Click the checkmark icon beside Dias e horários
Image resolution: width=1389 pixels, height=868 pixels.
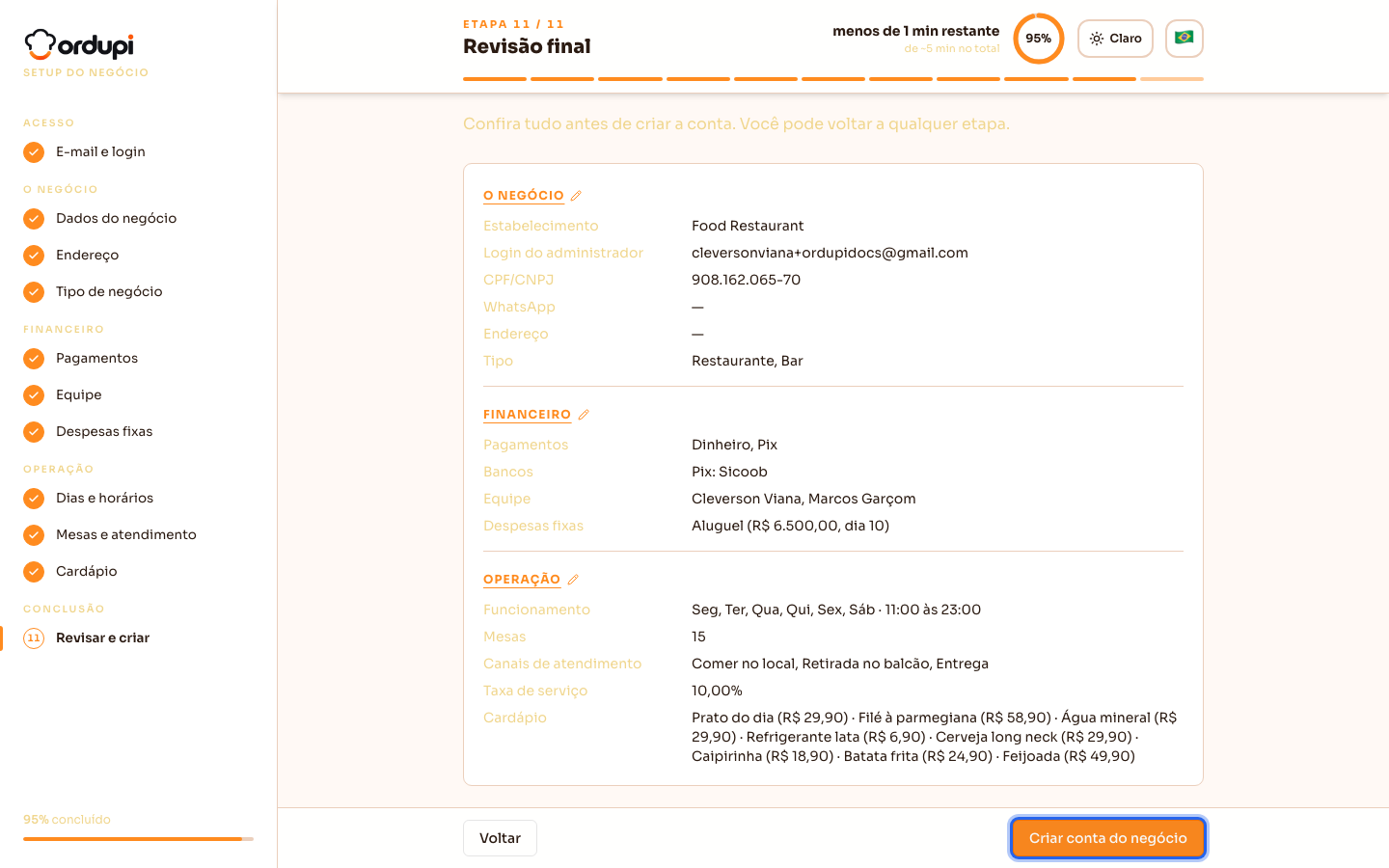(34, 499)
